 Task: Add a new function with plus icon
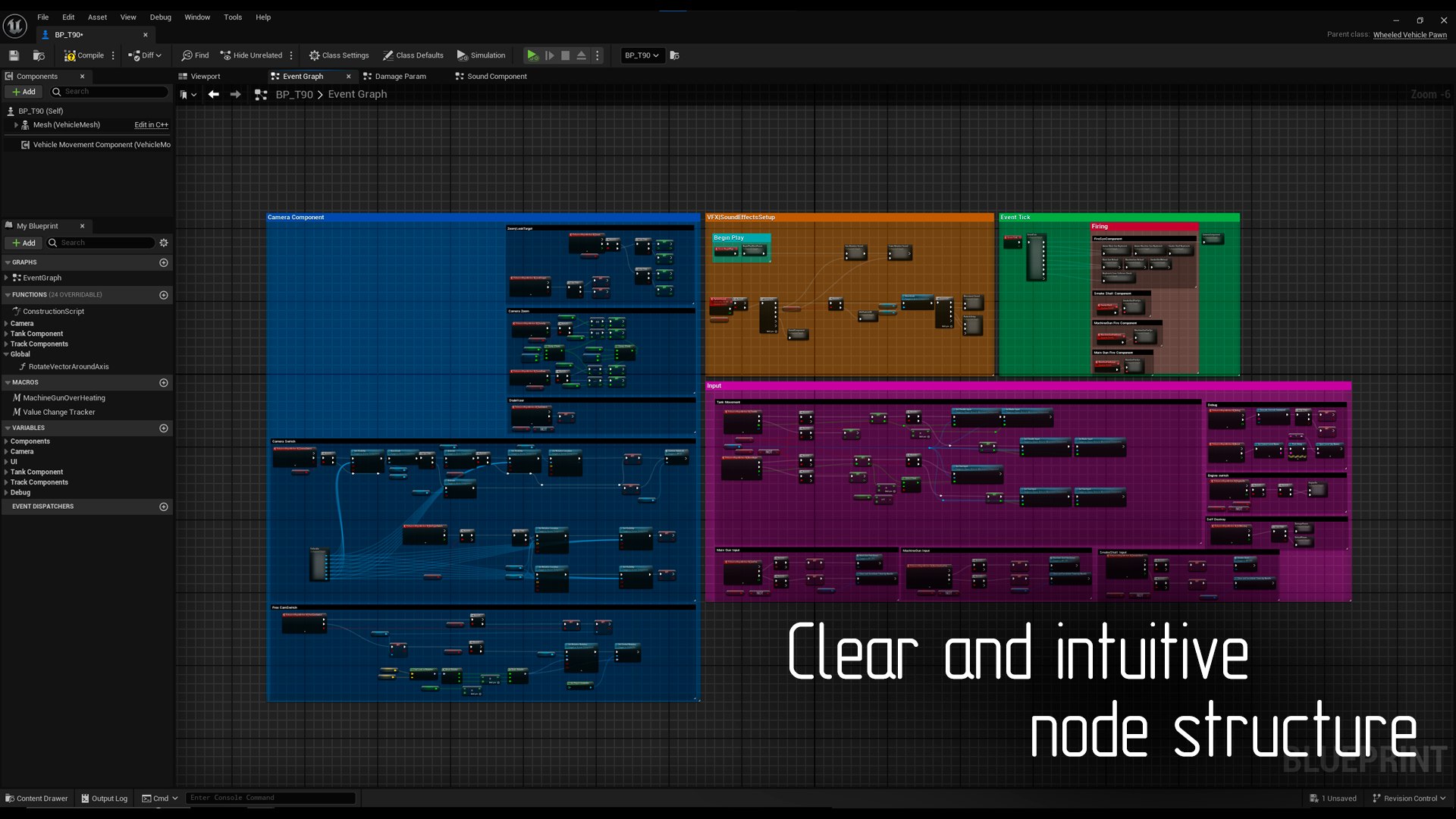[x=164, y=295]
